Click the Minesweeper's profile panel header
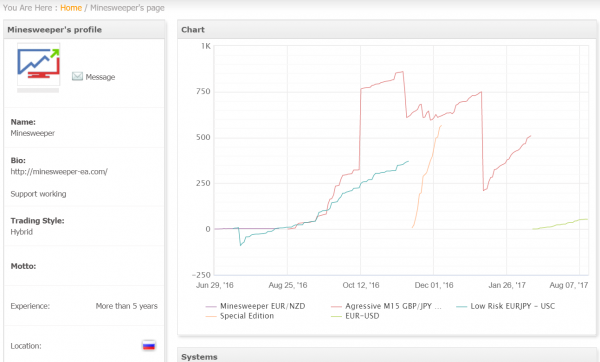Screen dimensions: 600x362 coord(84,29)
